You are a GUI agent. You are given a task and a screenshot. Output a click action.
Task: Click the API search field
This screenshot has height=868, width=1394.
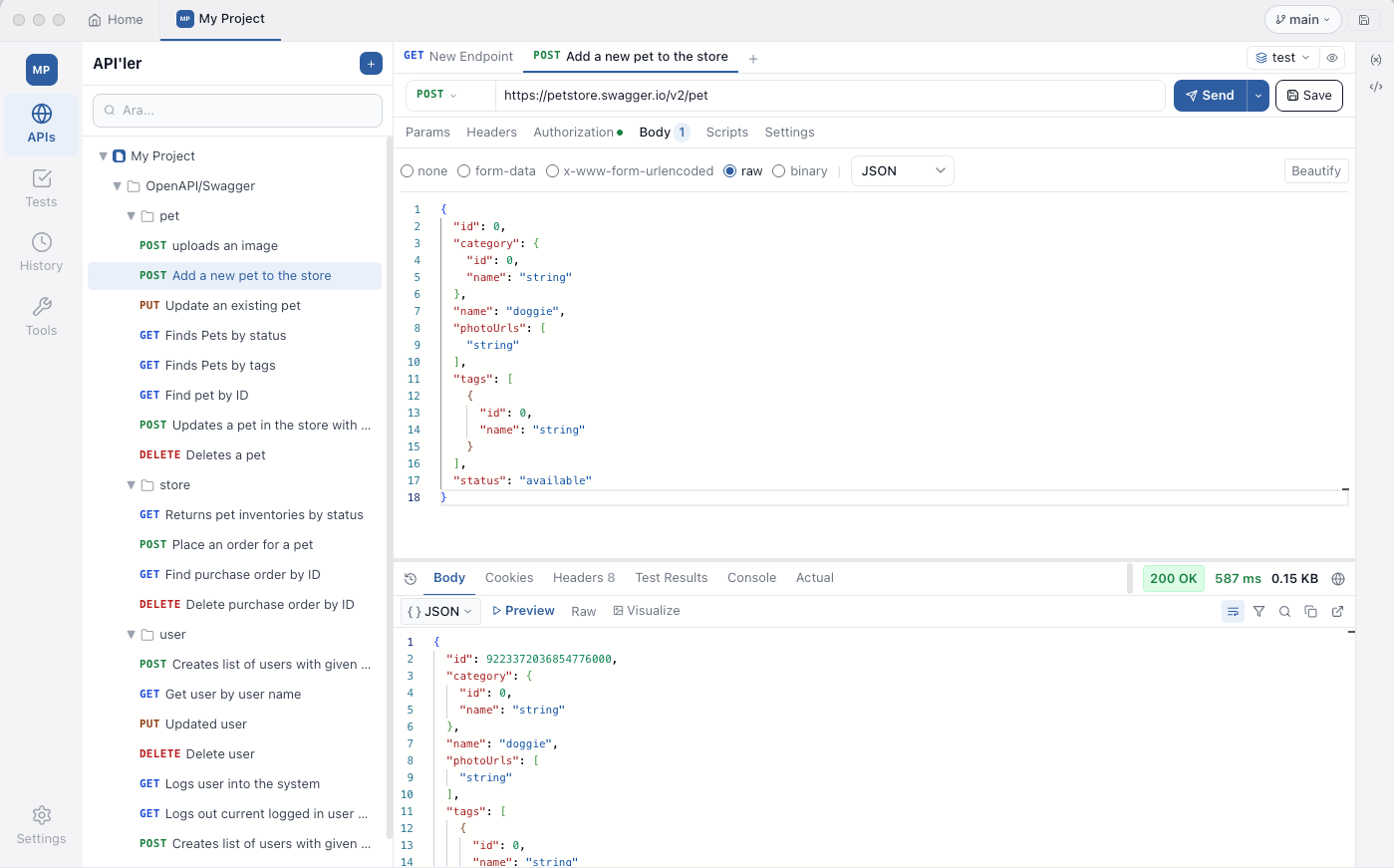tap(237, 111)
